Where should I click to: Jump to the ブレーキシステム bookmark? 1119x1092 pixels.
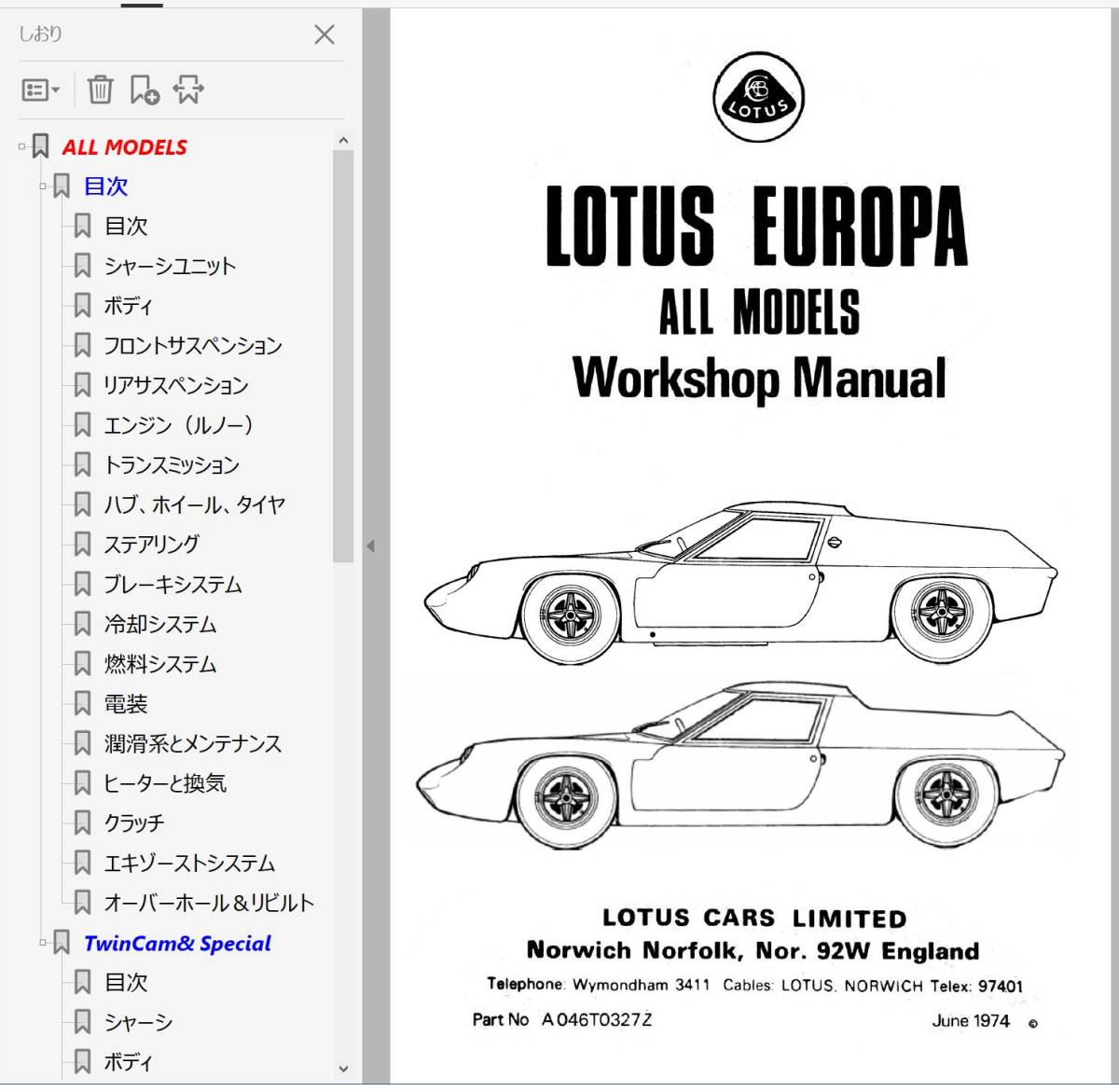click(173, 585)
